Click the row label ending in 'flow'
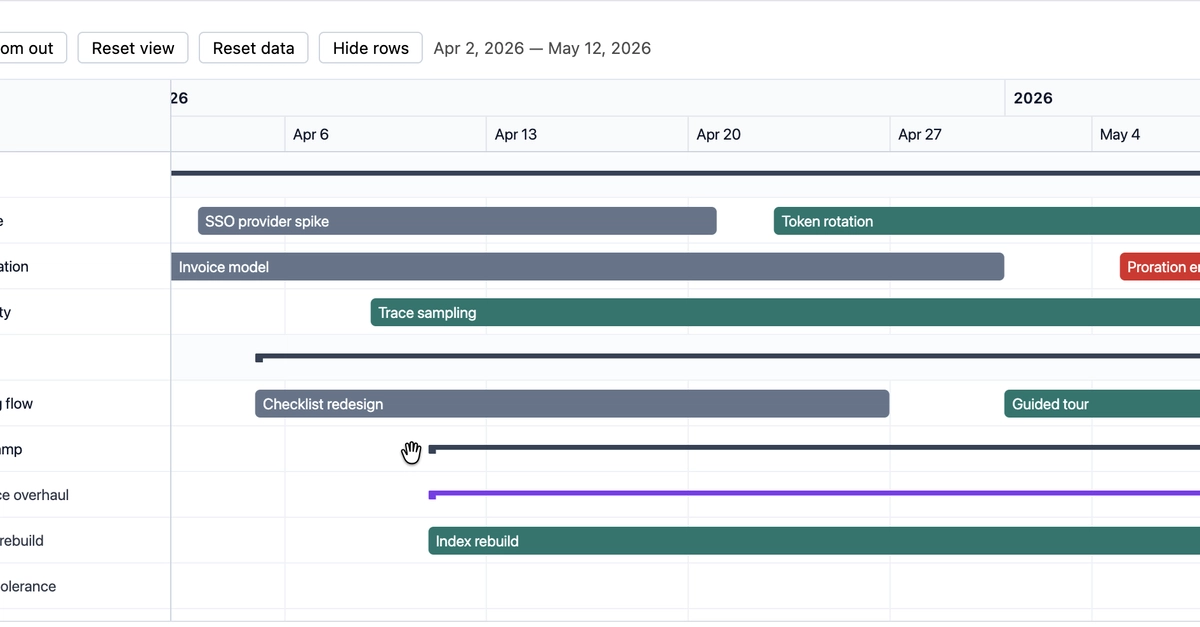Image resolution: width=1200 pixels, height=627 pixels. pos(17,404)
